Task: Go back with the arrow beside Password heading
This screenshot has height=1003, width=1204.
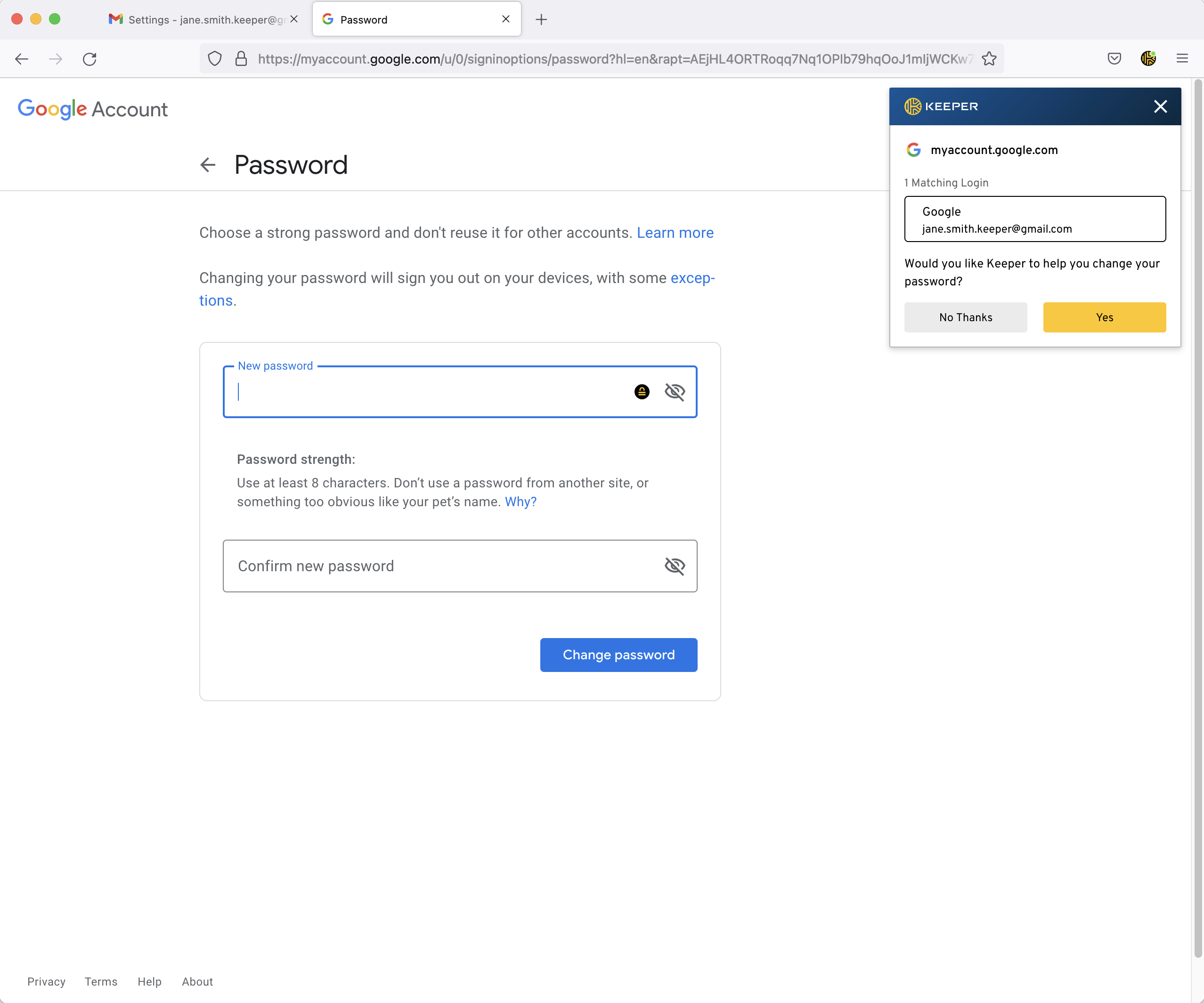Action: [x=208, y=165]
